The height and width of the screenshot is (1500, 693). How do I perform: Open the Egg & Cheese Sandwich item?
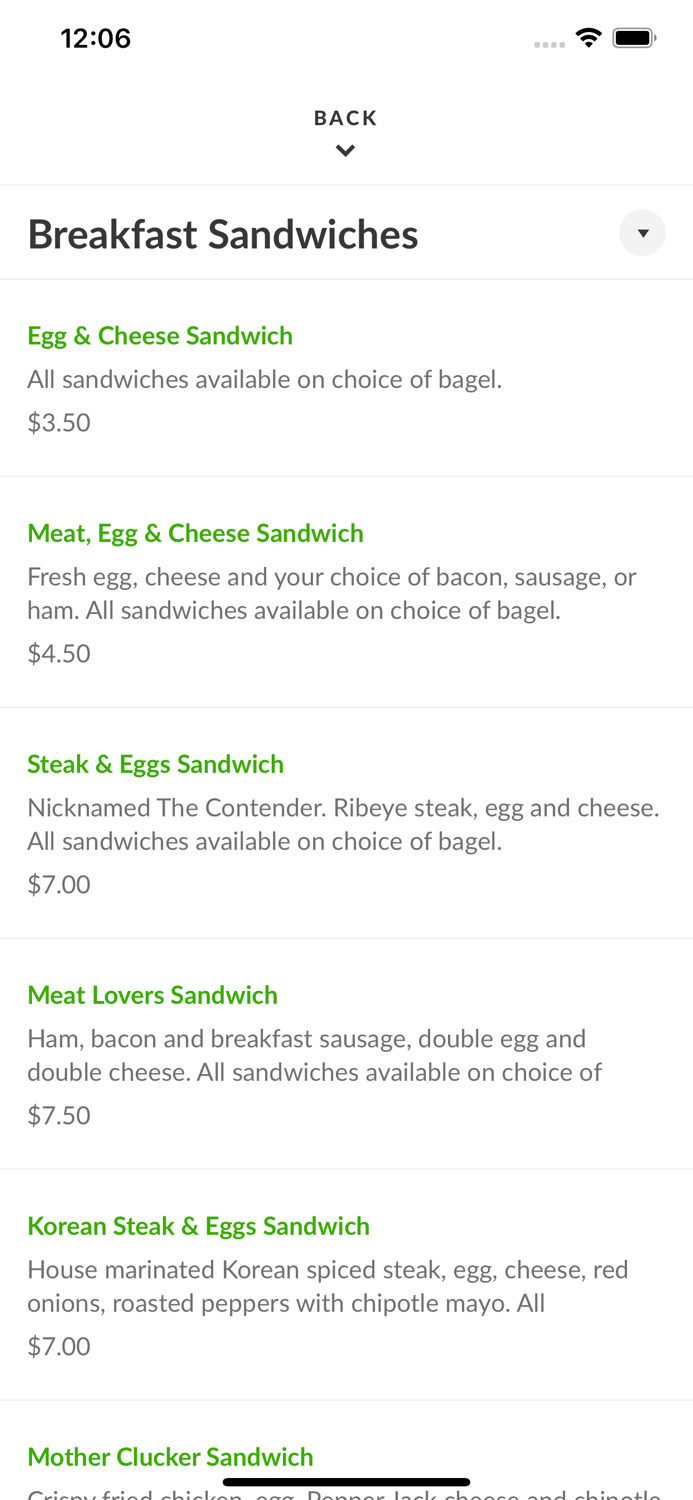point(160,335)
